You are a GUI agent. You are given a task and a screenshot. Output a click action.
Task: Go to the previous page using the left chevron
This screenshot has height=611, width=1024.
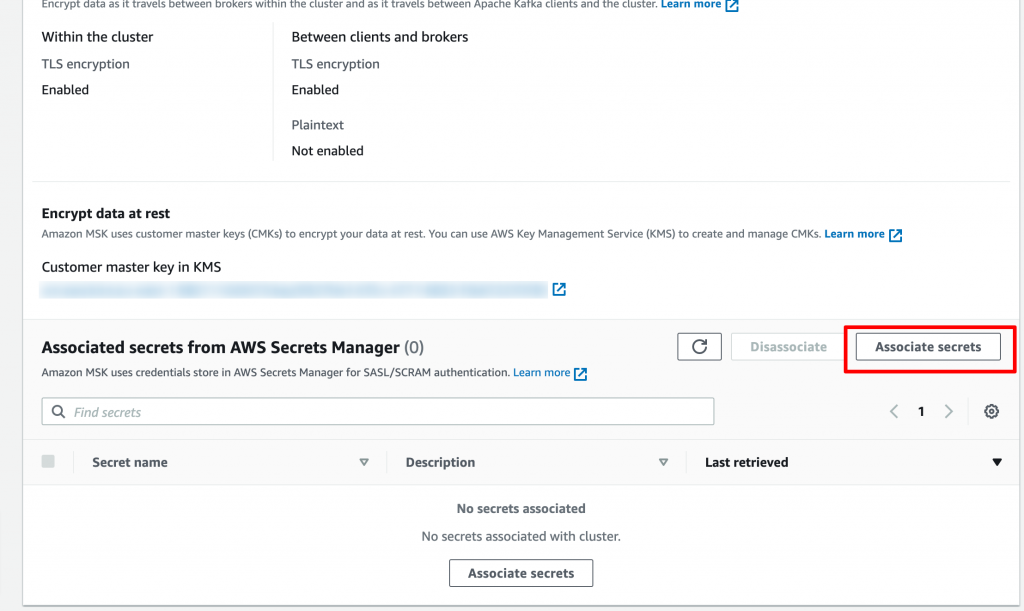click(894, 411)
